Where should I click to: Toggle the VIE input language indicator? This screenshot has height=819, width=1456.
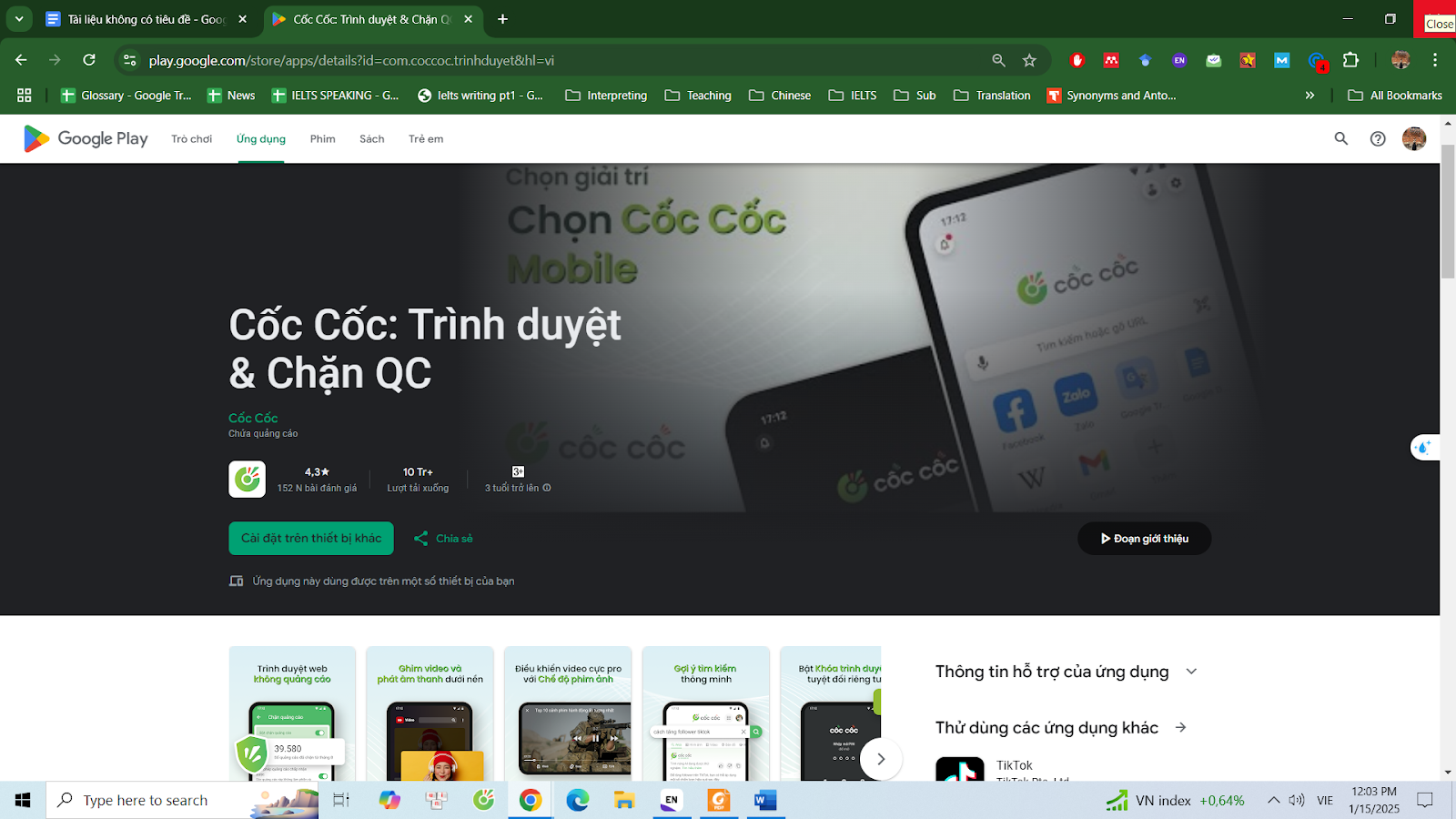pos(1325,800)
